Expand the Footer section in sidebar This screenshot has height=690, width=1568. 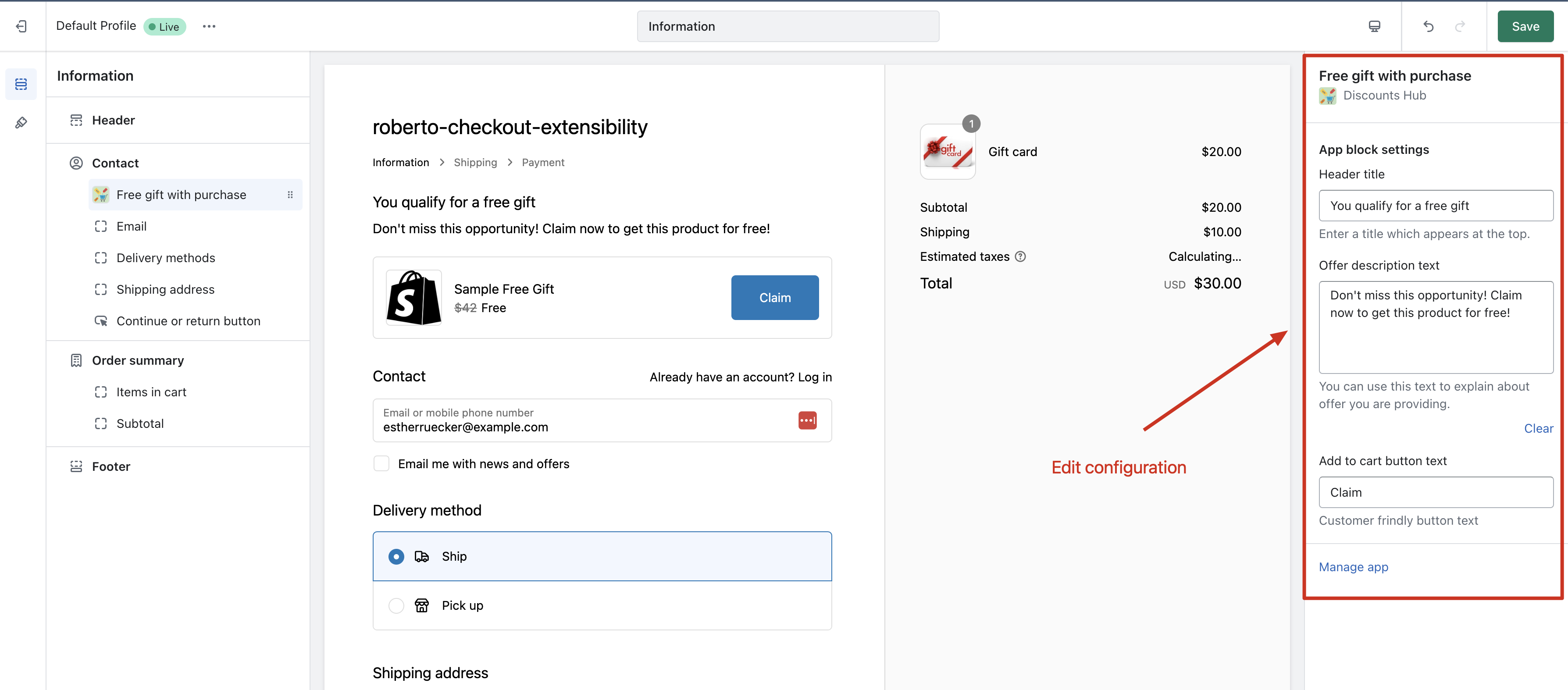(x=111, y=467)
